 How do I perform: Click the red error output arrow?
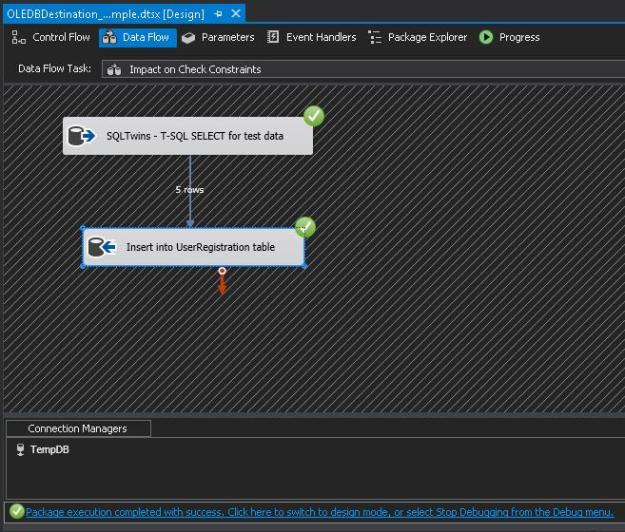[222, 283]
